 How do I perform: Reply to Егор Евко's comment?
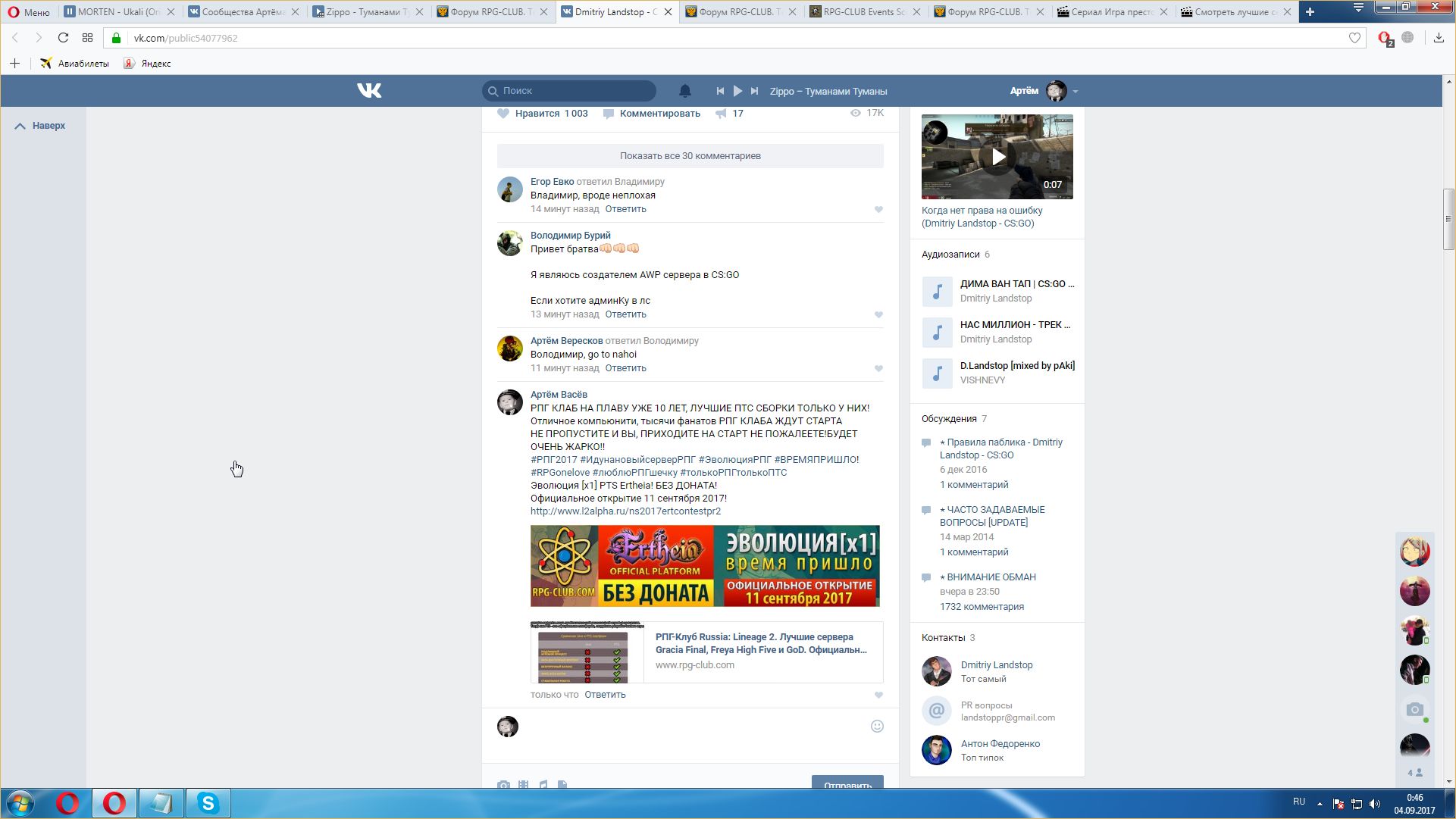click(625, 209)
